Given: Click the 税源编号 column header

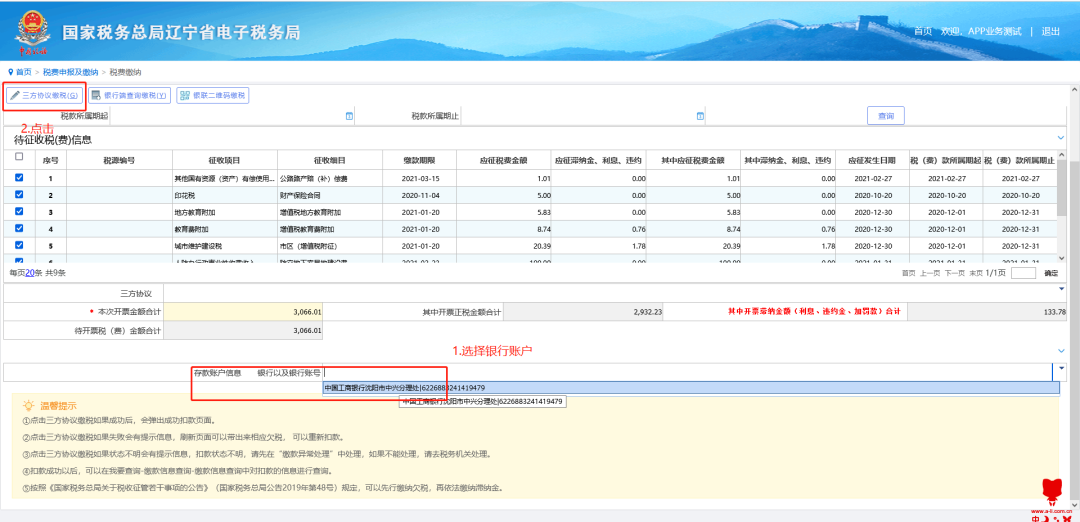Looking at the screenshot, I should (x=119, y=160).
